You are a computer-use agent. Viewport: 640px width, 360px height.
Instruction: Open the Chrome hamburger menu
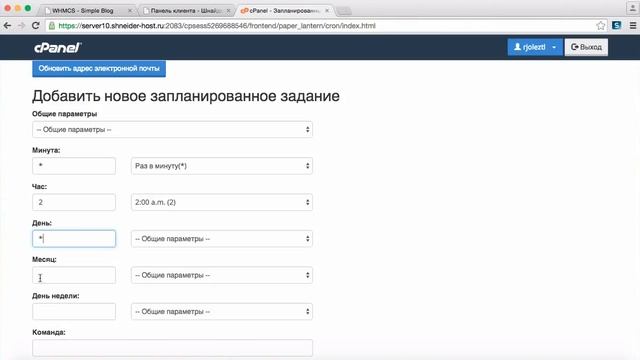(x=633, y=25)
